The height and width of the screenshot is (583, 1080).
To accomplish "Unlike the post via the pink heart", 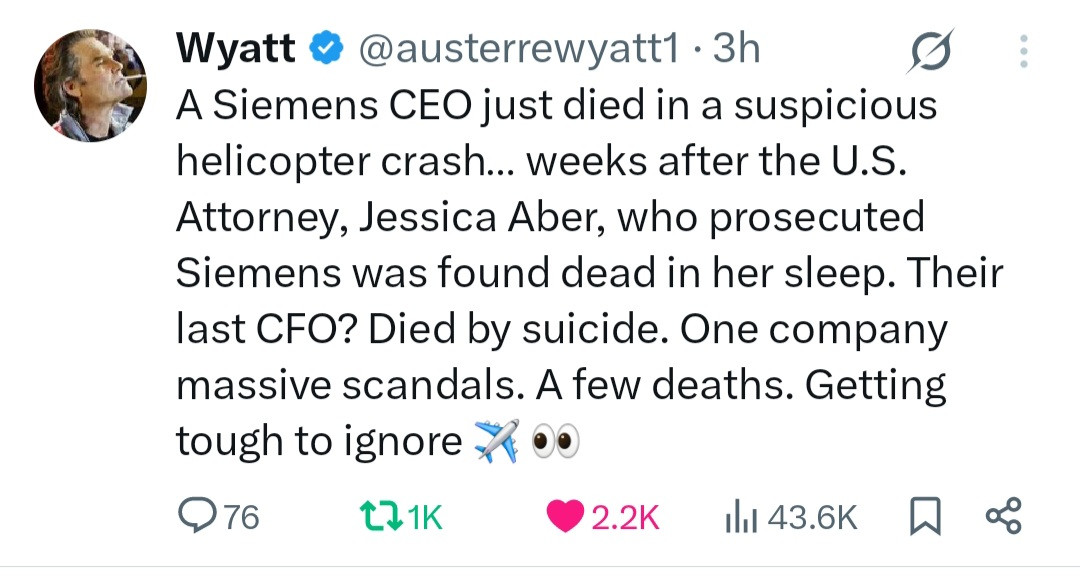I will tap(565, 516).
